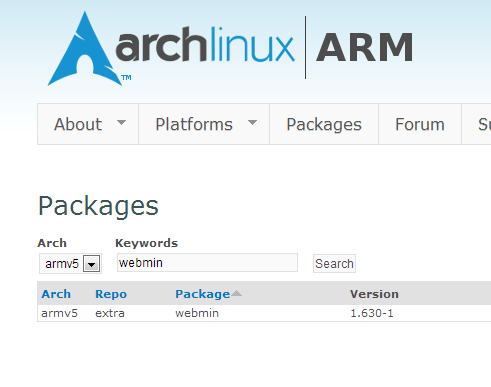491x387 pixels.
Task: Click the Arch filter label
Action: (52, 243)
